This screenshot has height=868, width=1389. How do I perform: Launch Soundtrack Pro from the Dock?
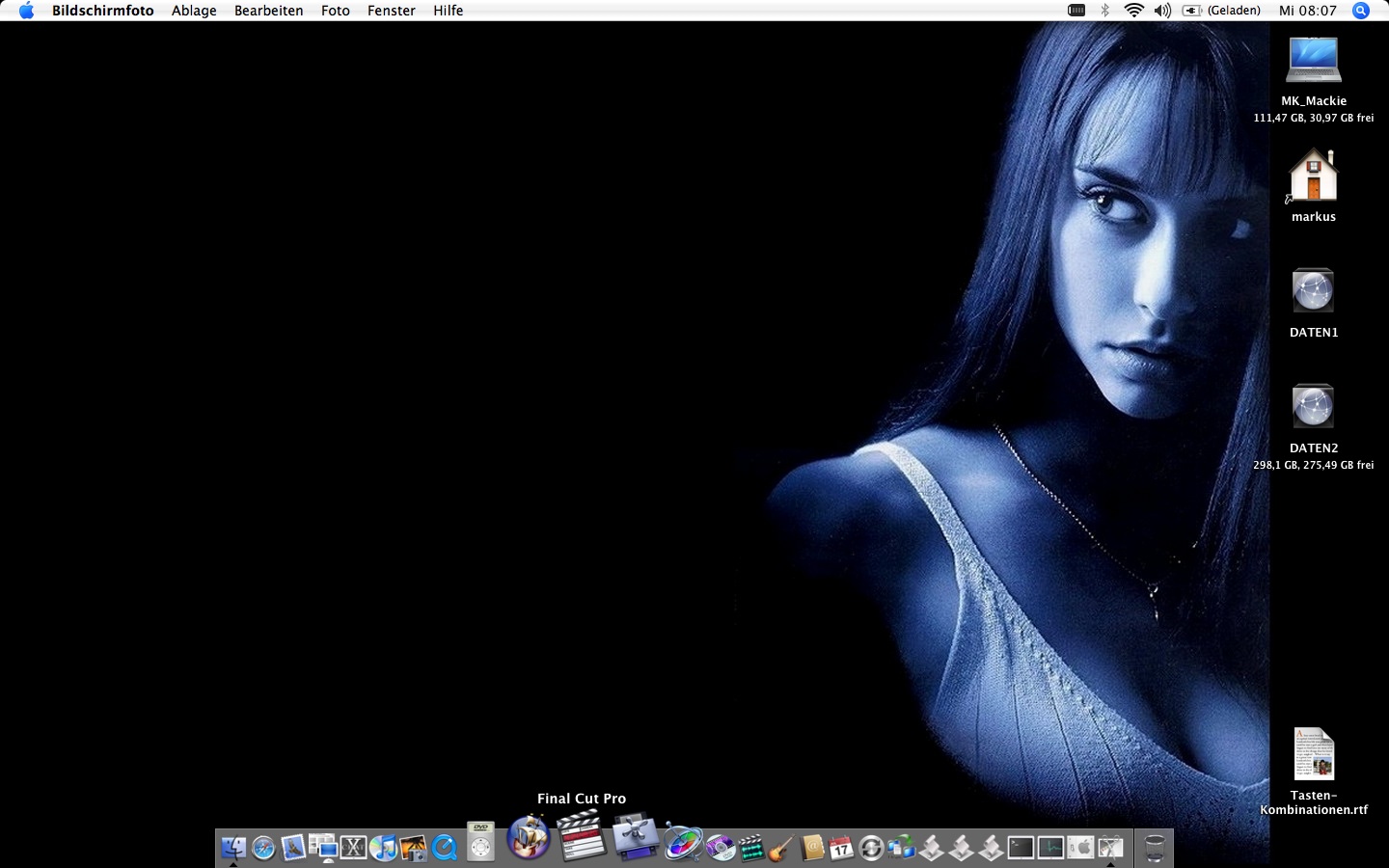751,848
